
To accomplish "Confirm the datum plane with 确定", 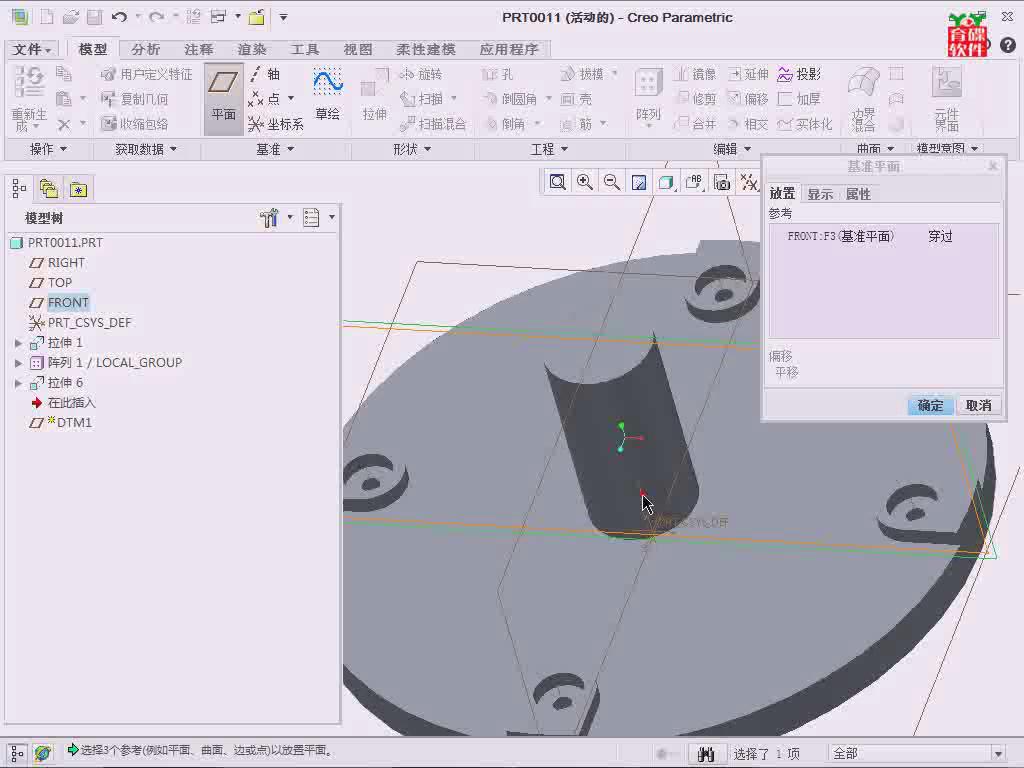I will click(x=930, y=406).
